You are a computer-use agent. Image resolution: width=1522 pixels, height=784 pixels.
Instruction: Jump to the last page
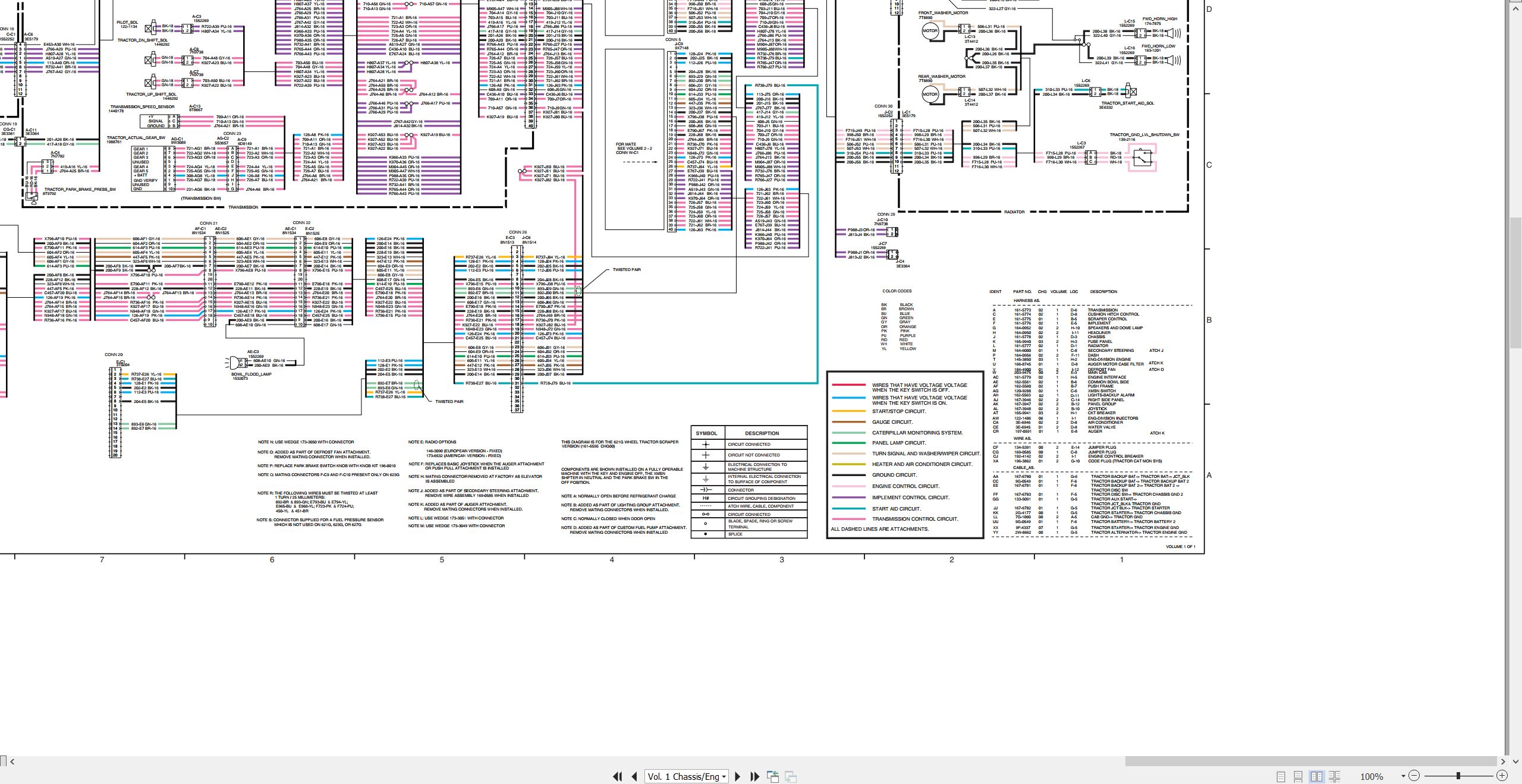pyautogui.click(x=755, y=776)
